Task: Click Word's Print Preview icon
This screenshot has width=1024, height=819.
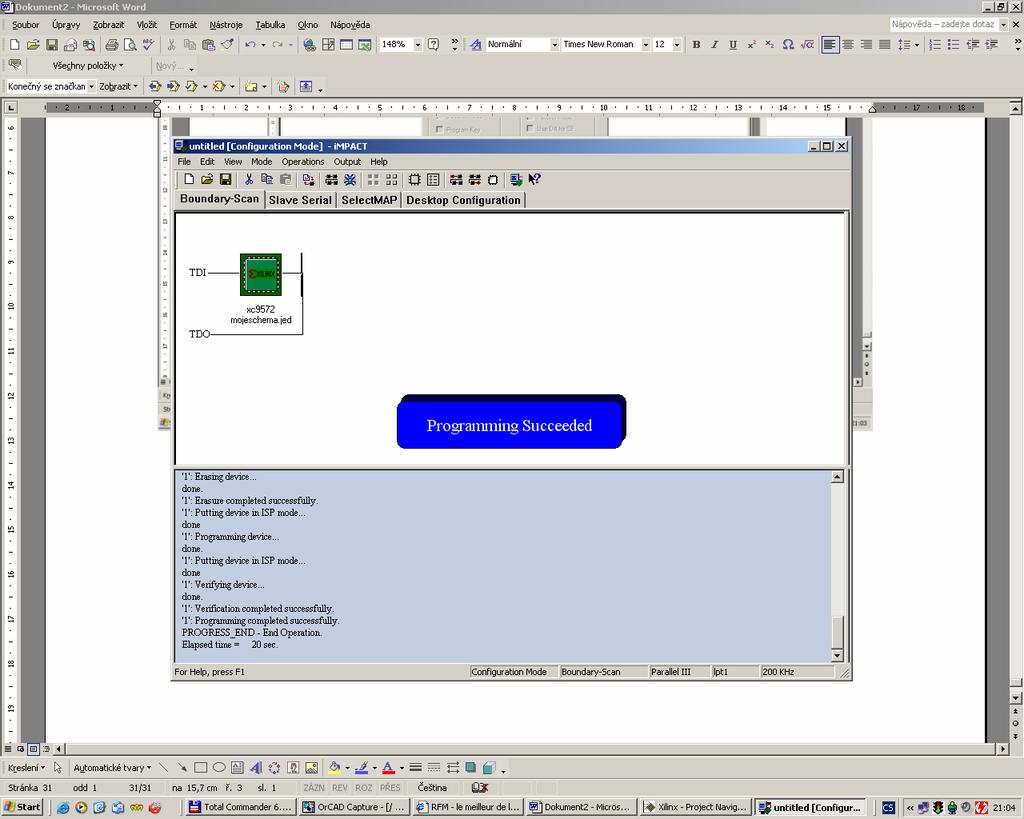Action: 130,44
